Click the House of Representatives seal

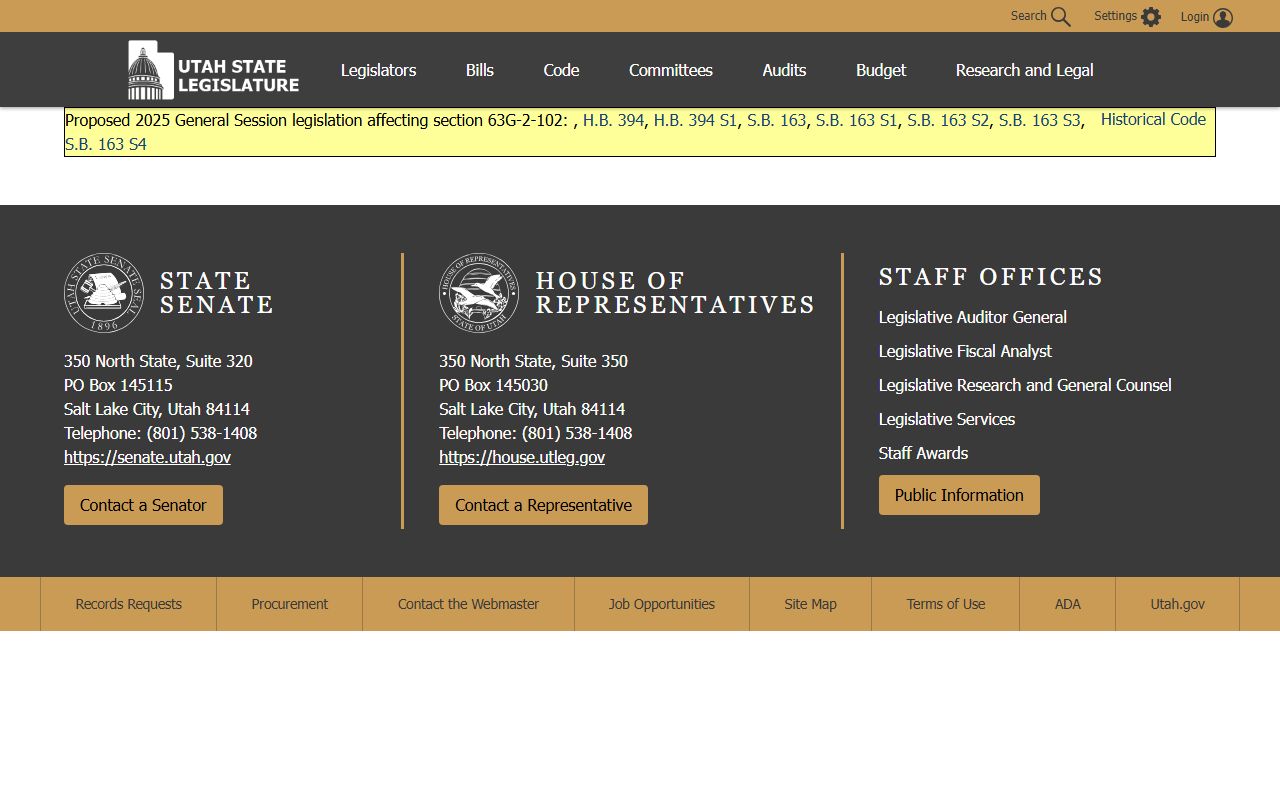click(479, 293)
